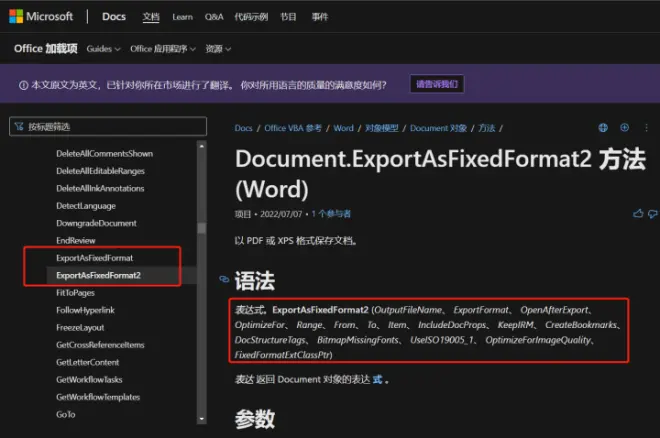The width and height of the screenshot is (660, 438).
Task: Open 对象模型 breadcrumb link
Action: click(381, 128)
